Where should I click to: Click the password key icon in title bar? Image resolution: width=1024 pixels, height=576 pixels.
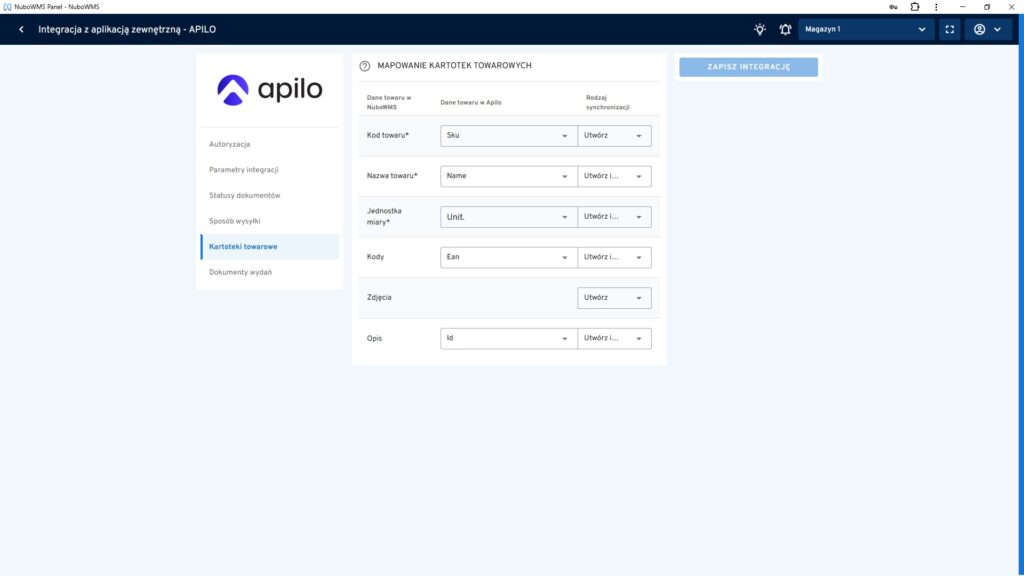892,6
